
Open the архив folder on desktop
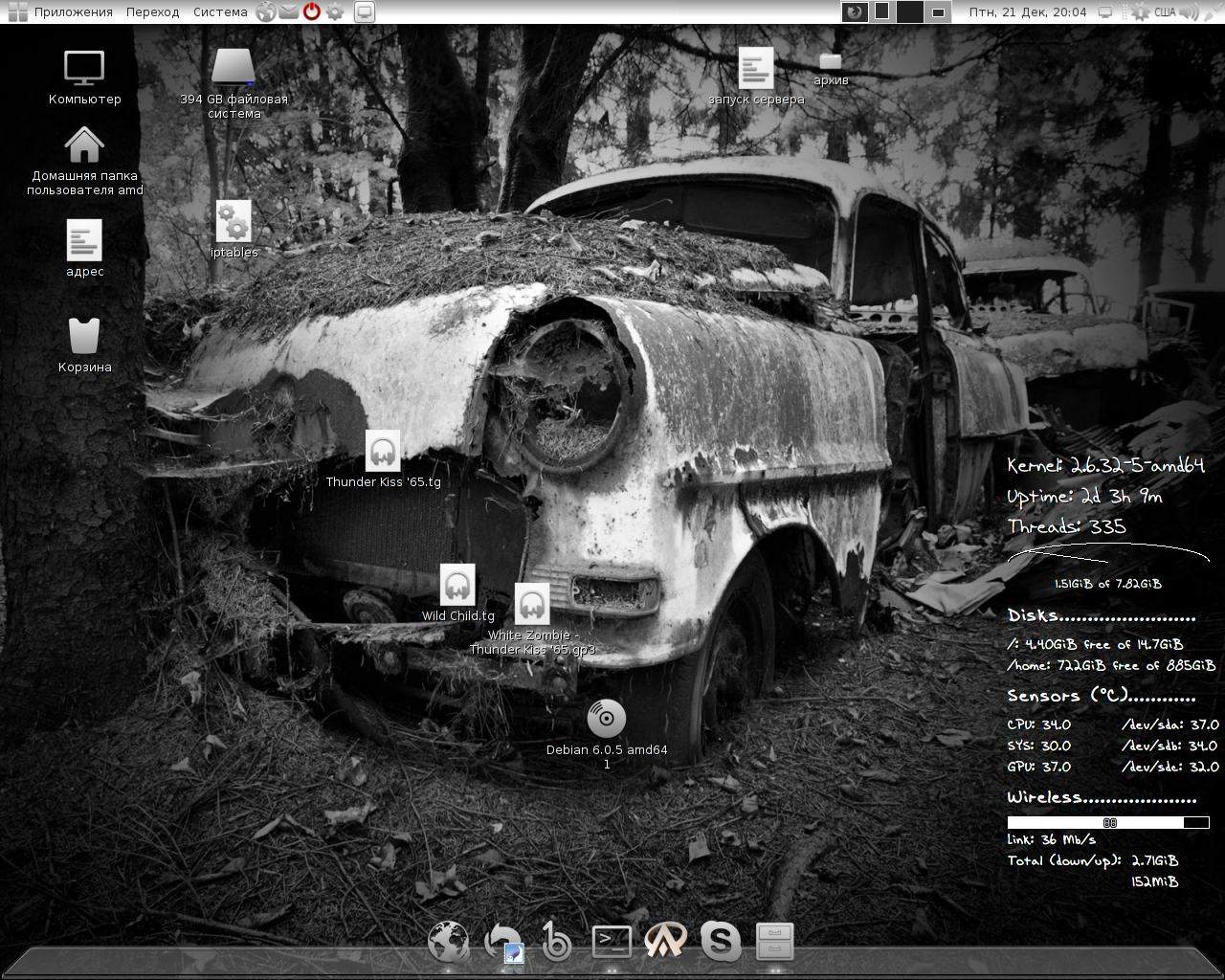[830, 61]
